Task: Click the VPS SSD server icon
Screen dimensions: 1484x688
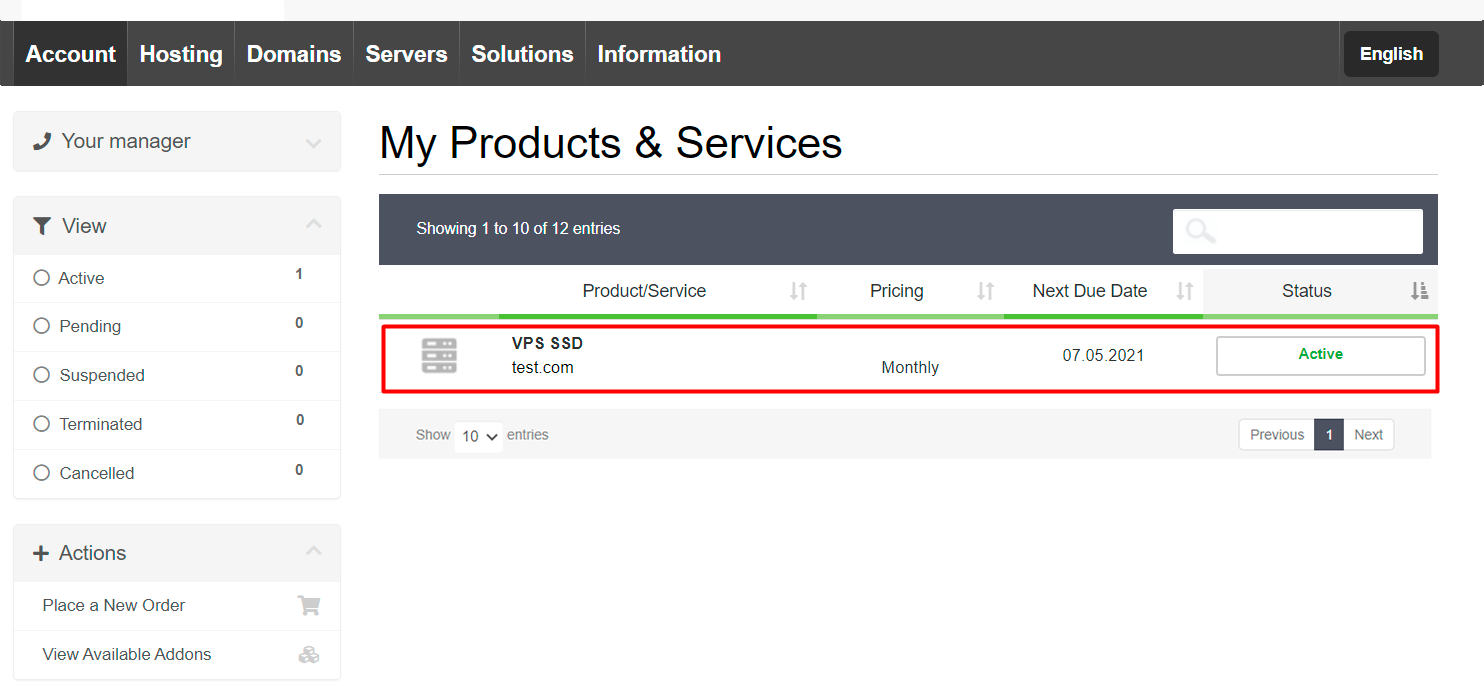Action: (439, 356)
